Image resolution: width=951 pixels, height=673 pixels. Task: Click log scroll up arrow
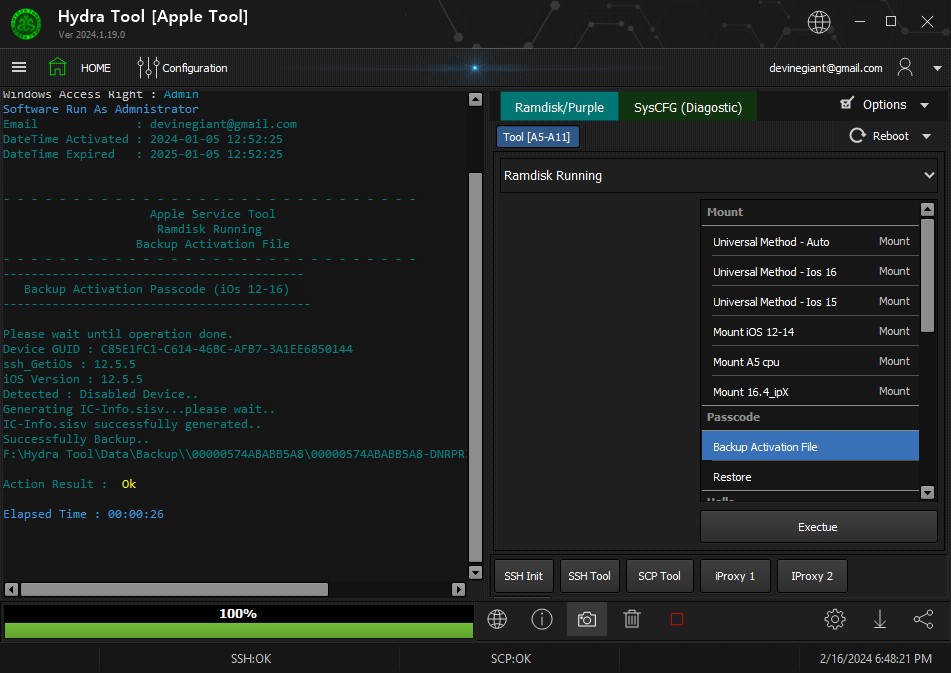click(476, 99)
